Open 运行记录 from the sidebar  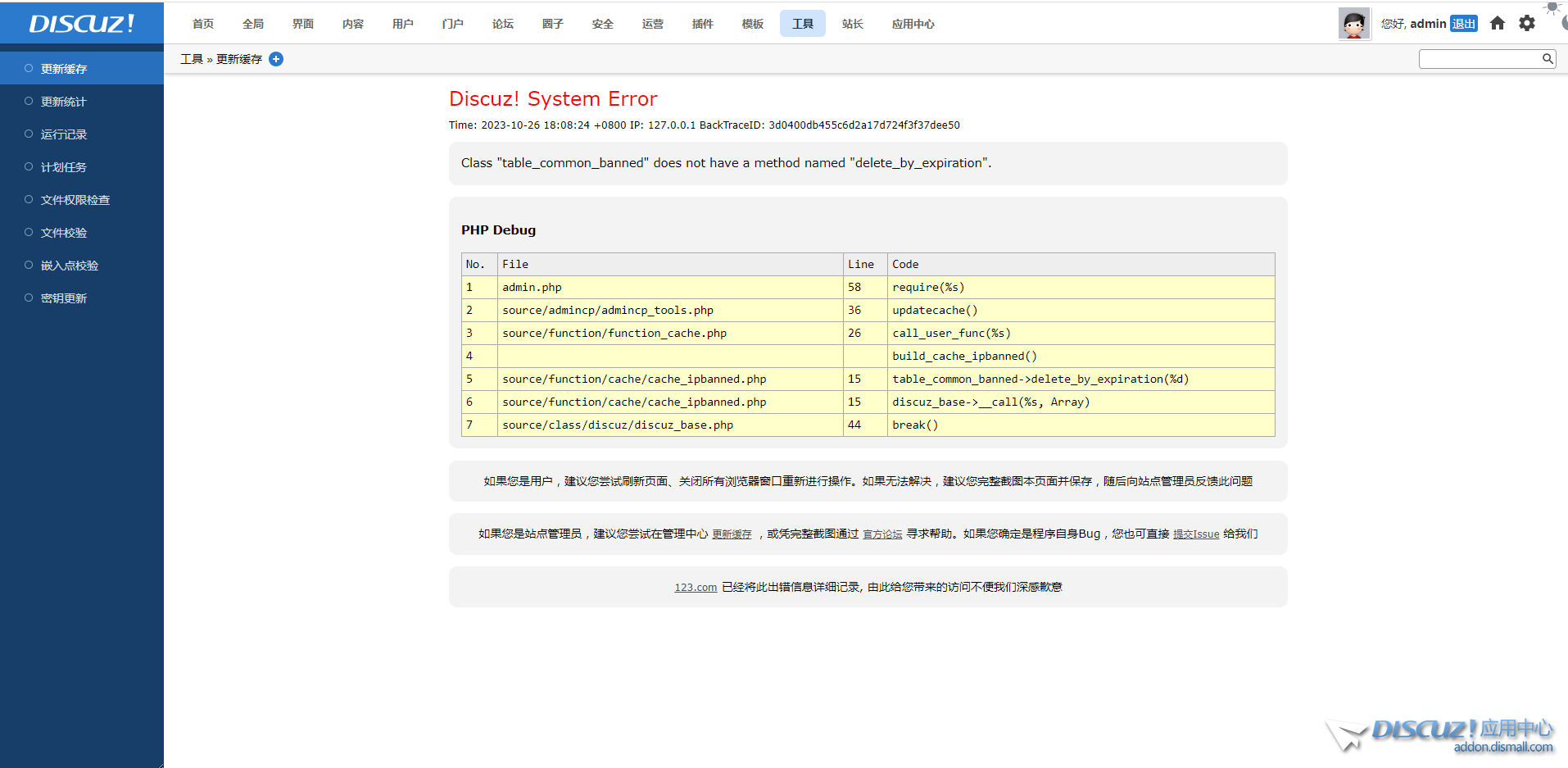(63, 134)
